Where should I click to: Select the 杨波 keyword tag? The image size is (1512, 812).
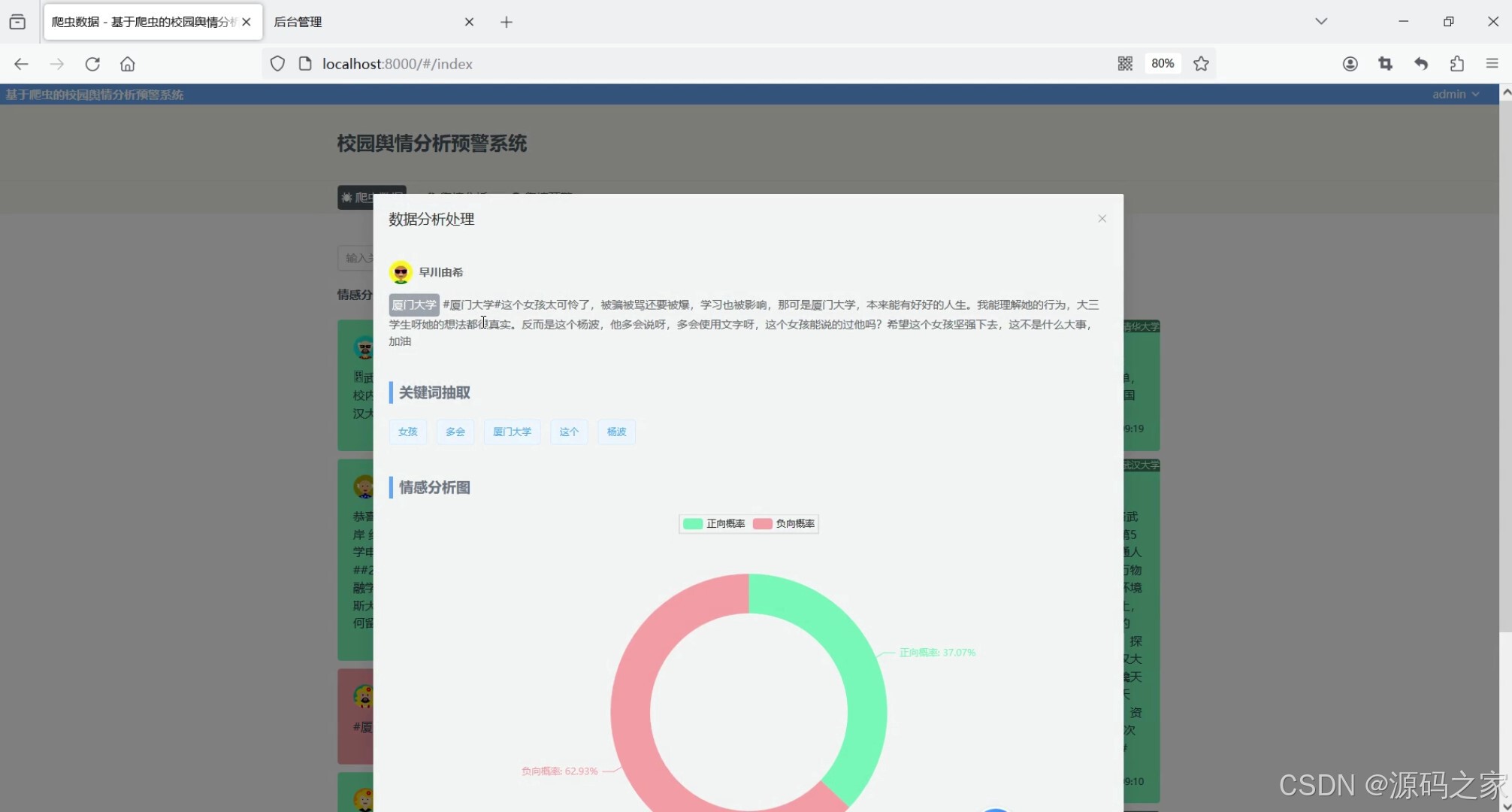coord(616,432)
